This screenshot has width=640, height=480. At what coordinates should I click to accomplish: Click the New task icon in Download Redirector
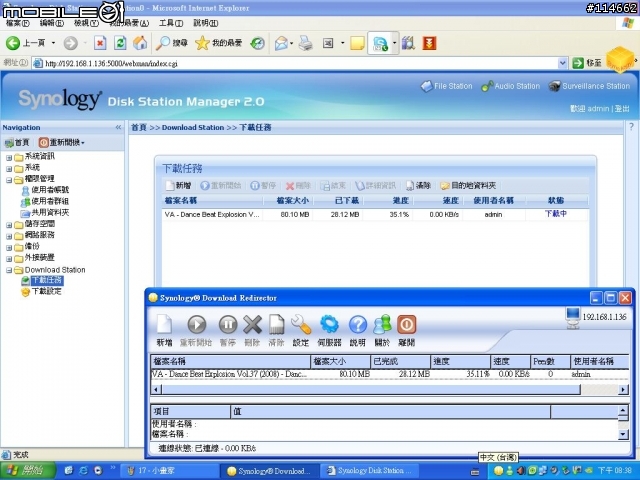pyautogui.click(x=164, y=325)
